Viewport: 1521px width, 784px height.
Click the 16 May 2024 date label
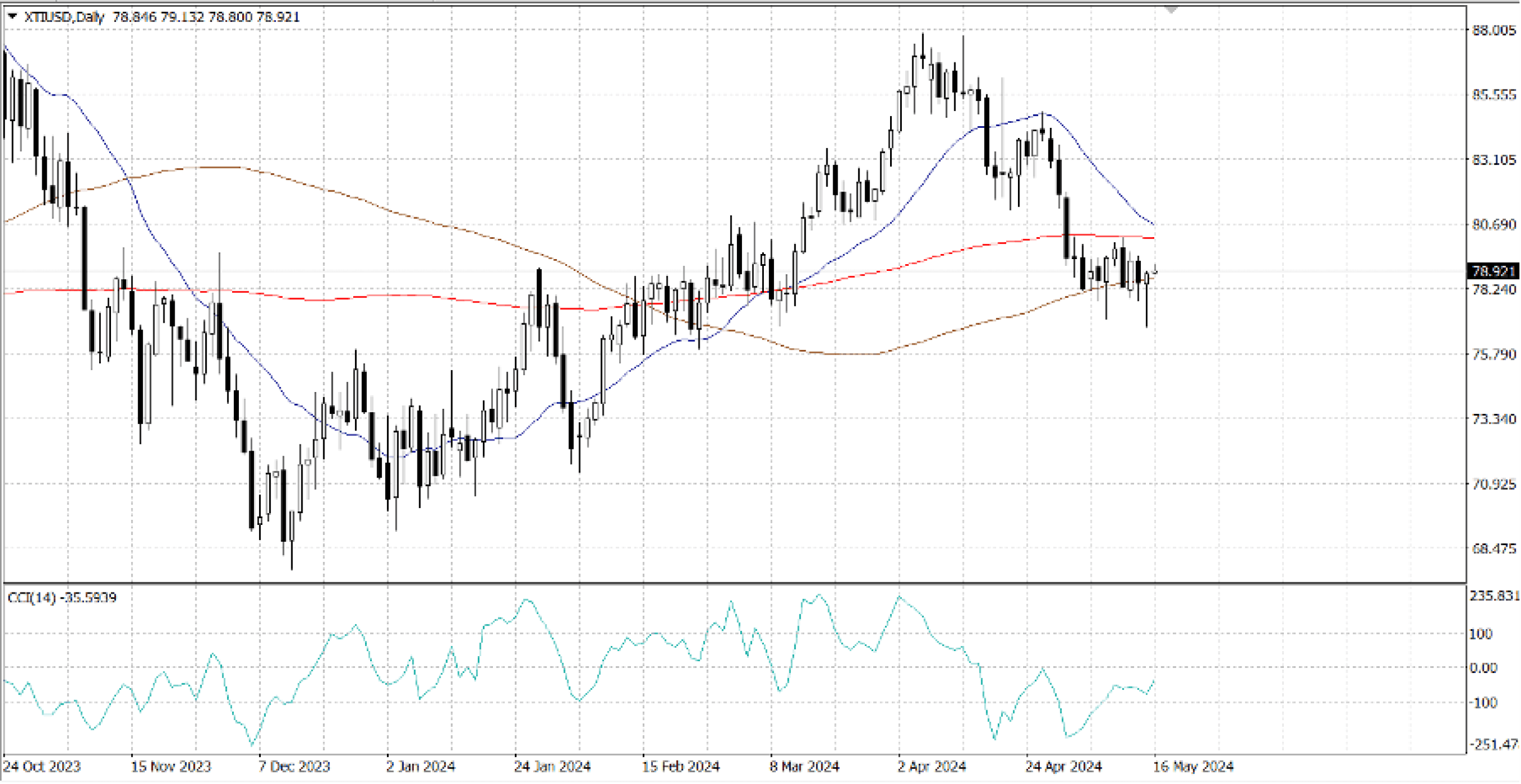1193,767
